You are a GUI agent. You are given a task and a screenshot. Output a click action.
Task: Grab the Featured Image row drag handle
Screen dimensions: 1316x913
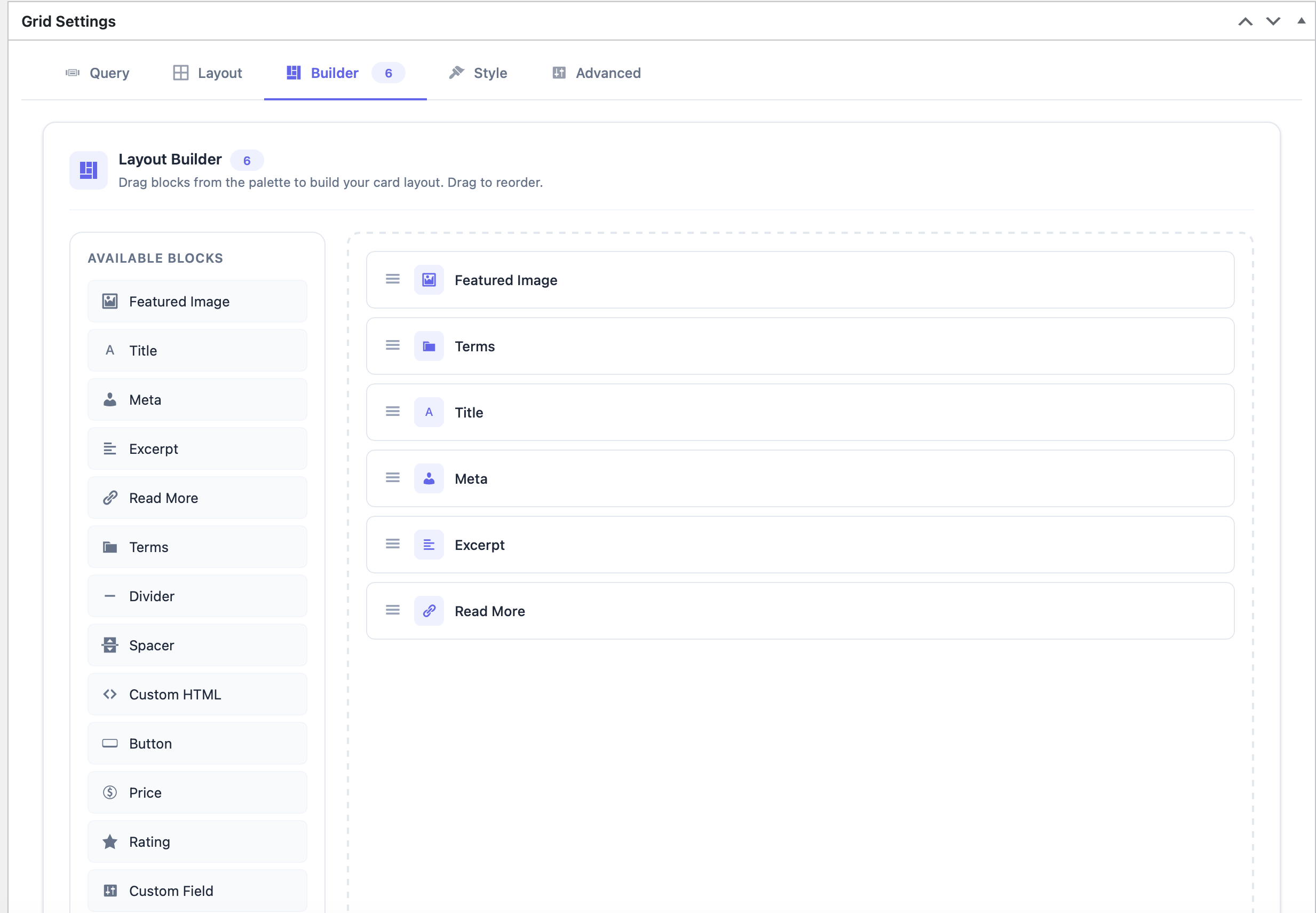pyautogui.click(x=393, y=279)
